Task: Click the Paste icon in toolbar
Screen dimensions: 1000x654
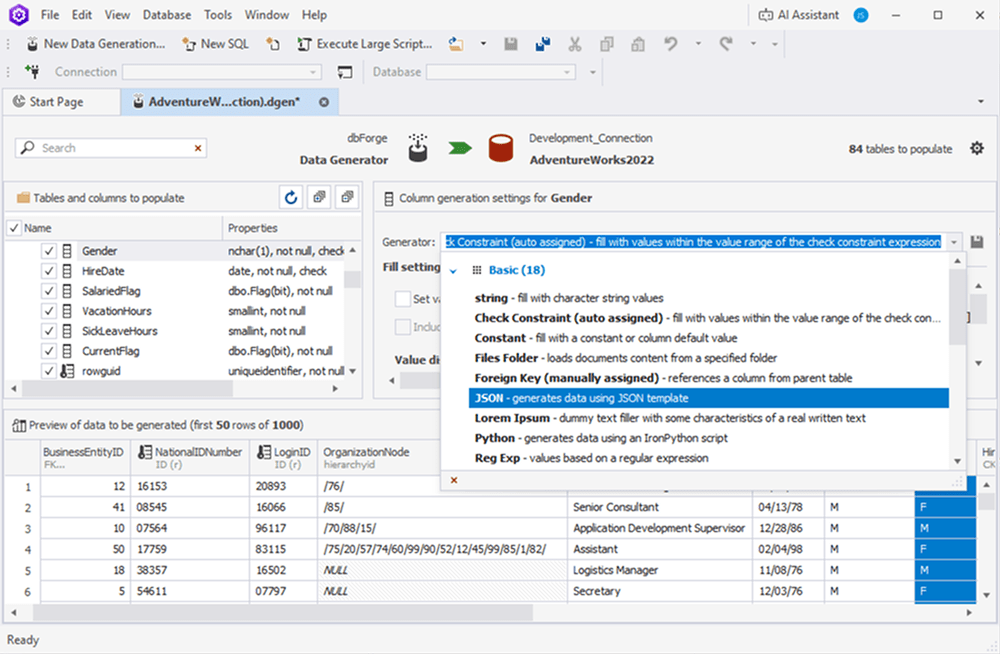Action: pyautogui.click(x=638, y=44)
